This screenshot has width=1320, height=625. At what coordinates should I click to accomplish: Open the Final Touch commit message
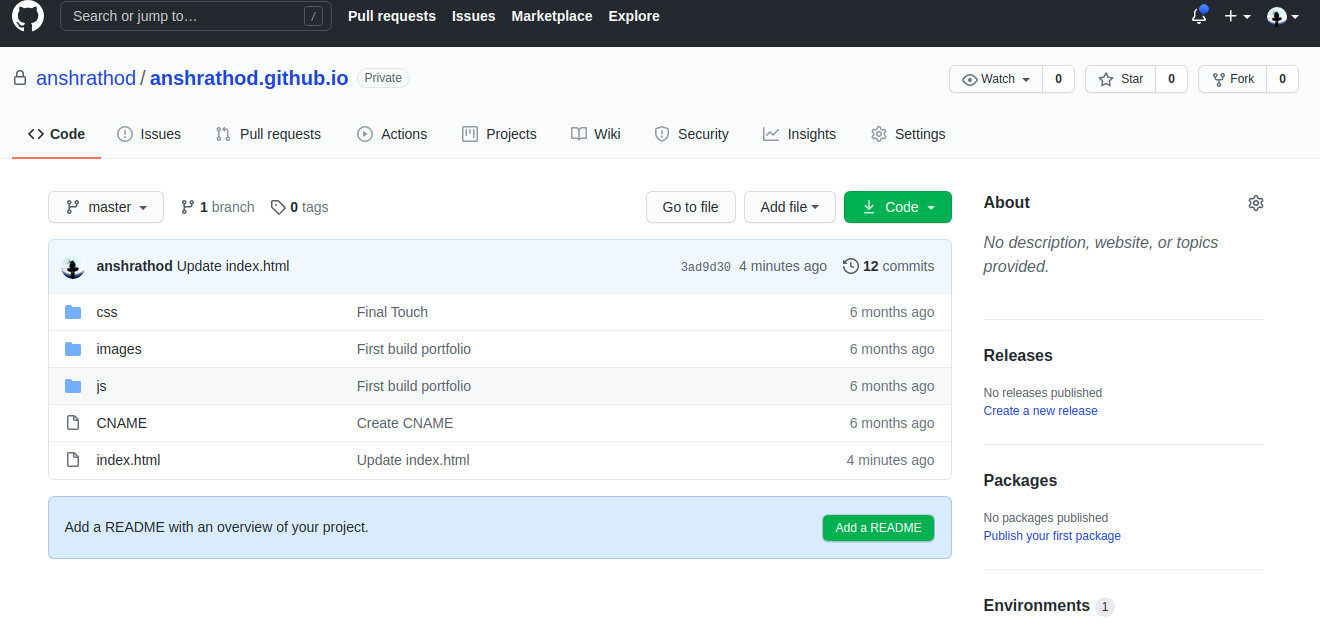[392, 312]
